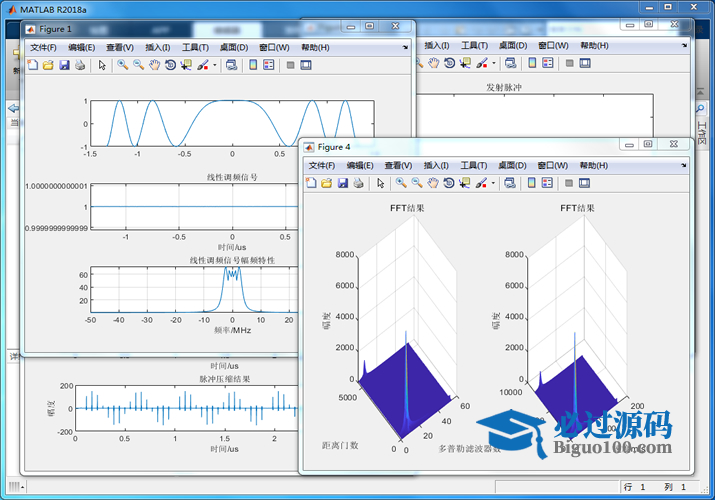The width and height of the screenshot is (715, 500).
Task: Select Brush data tool in Figure 4
Action: [481, 183]
